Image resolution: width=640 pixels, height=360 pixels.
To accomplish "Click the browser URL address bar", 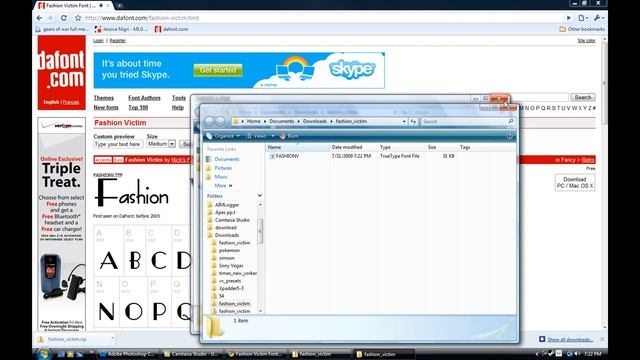I will pos(322,18).
